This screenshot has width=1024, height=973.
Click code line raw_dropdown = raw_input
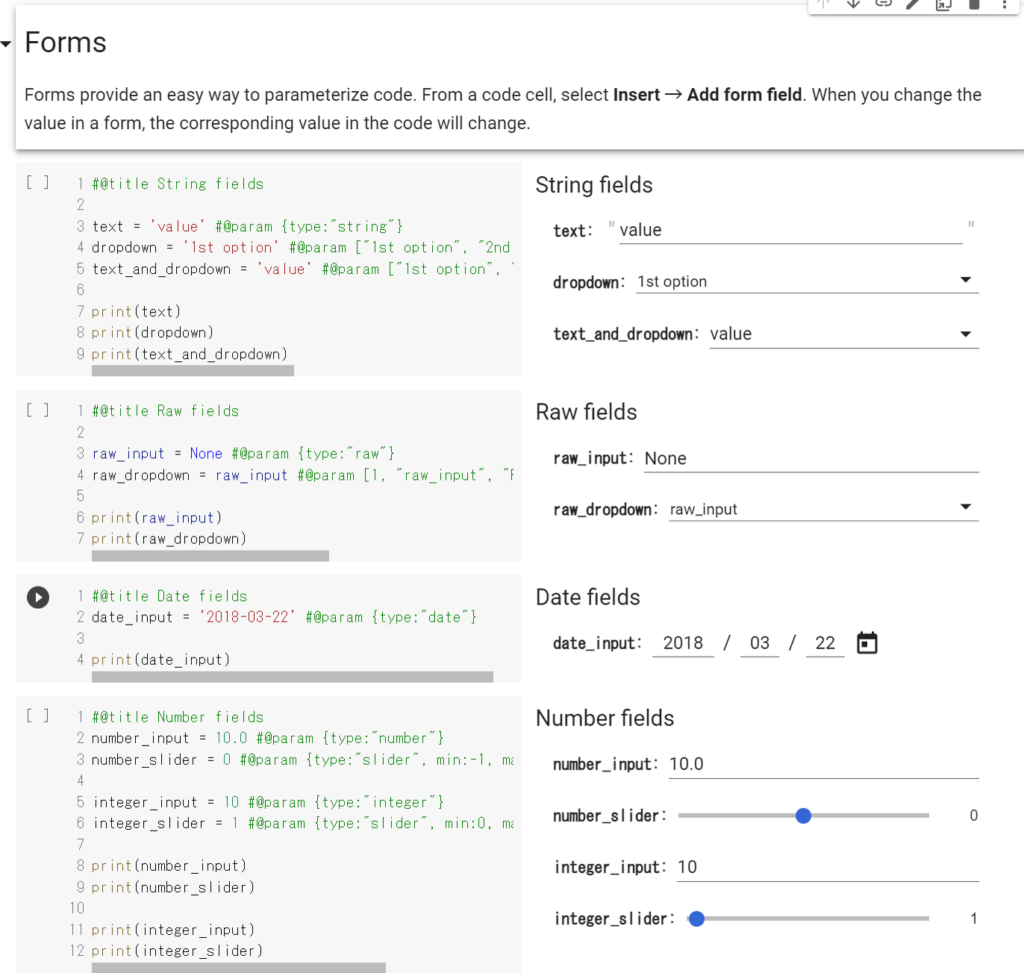coord(302,475)
